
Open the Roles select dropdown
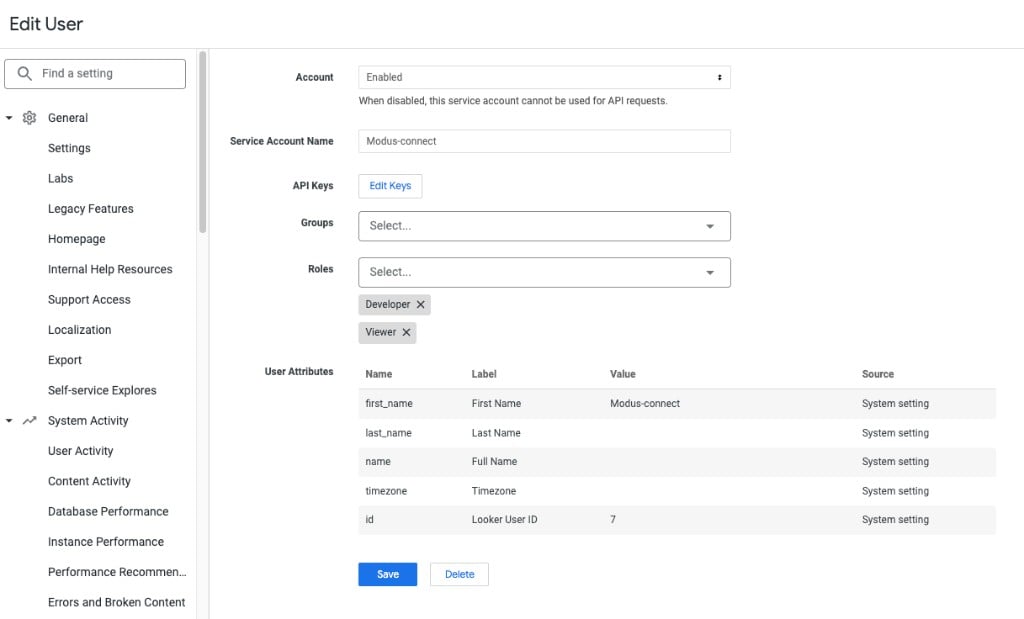click(544, 272)
